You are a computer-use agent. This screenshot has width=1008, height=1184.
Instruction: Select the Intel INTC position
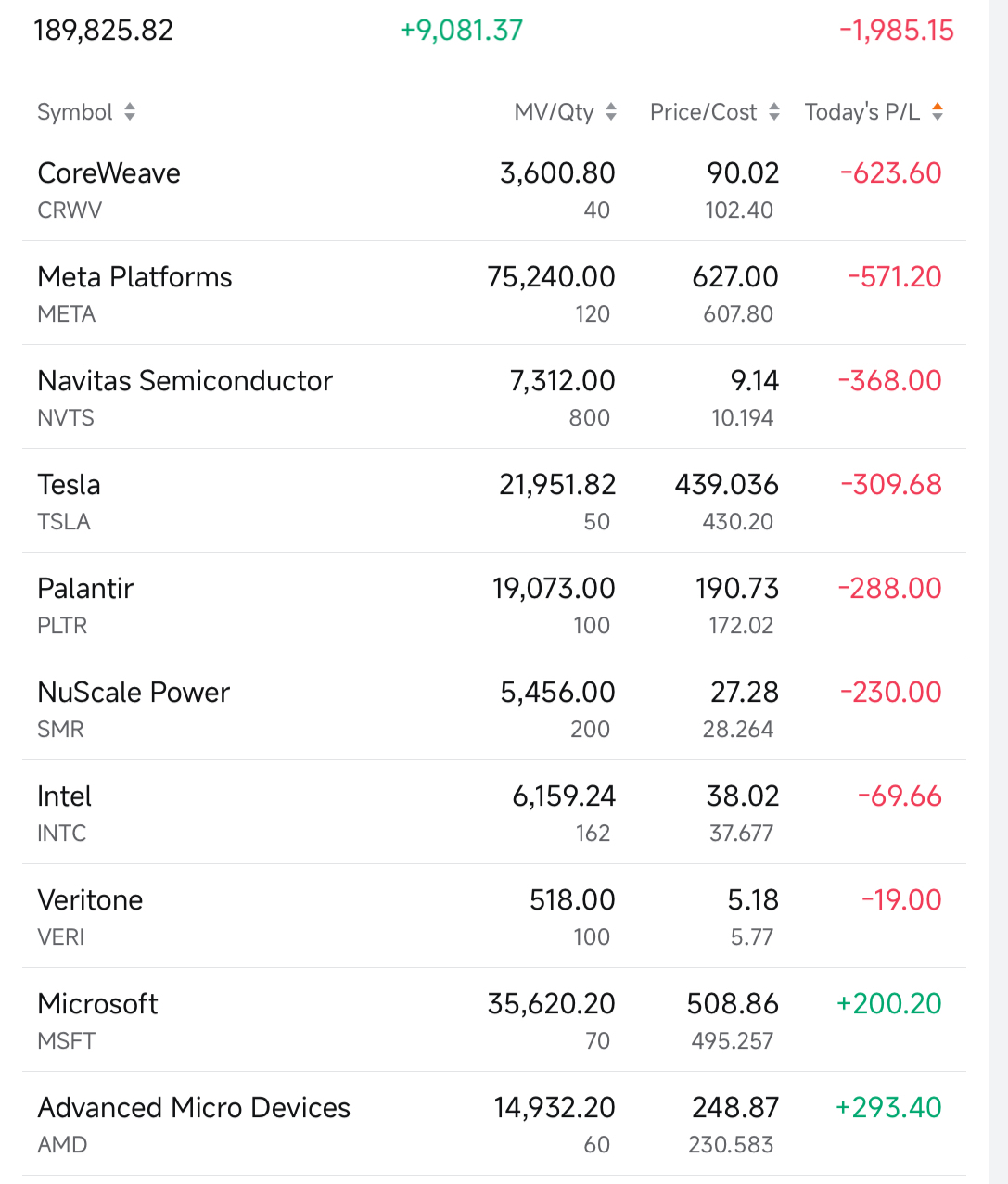(x=64, y=796)
